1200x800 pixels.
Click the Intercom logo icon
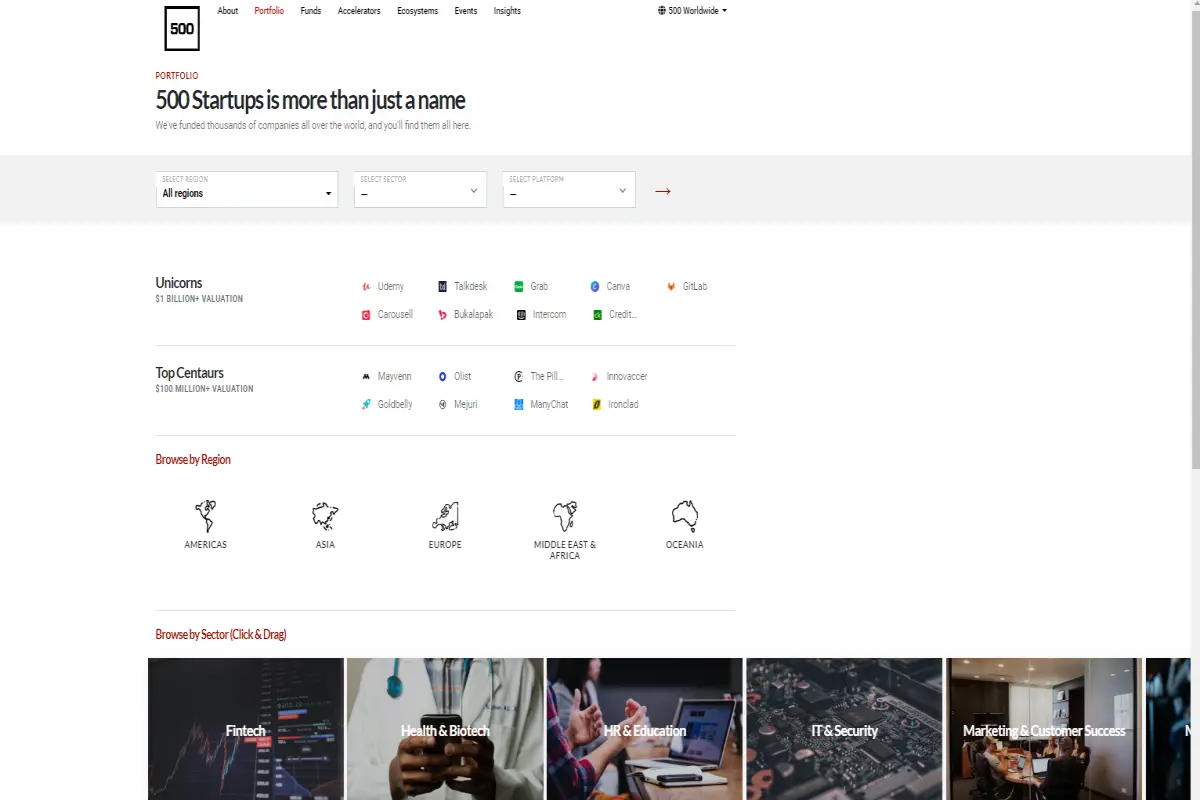520,315
